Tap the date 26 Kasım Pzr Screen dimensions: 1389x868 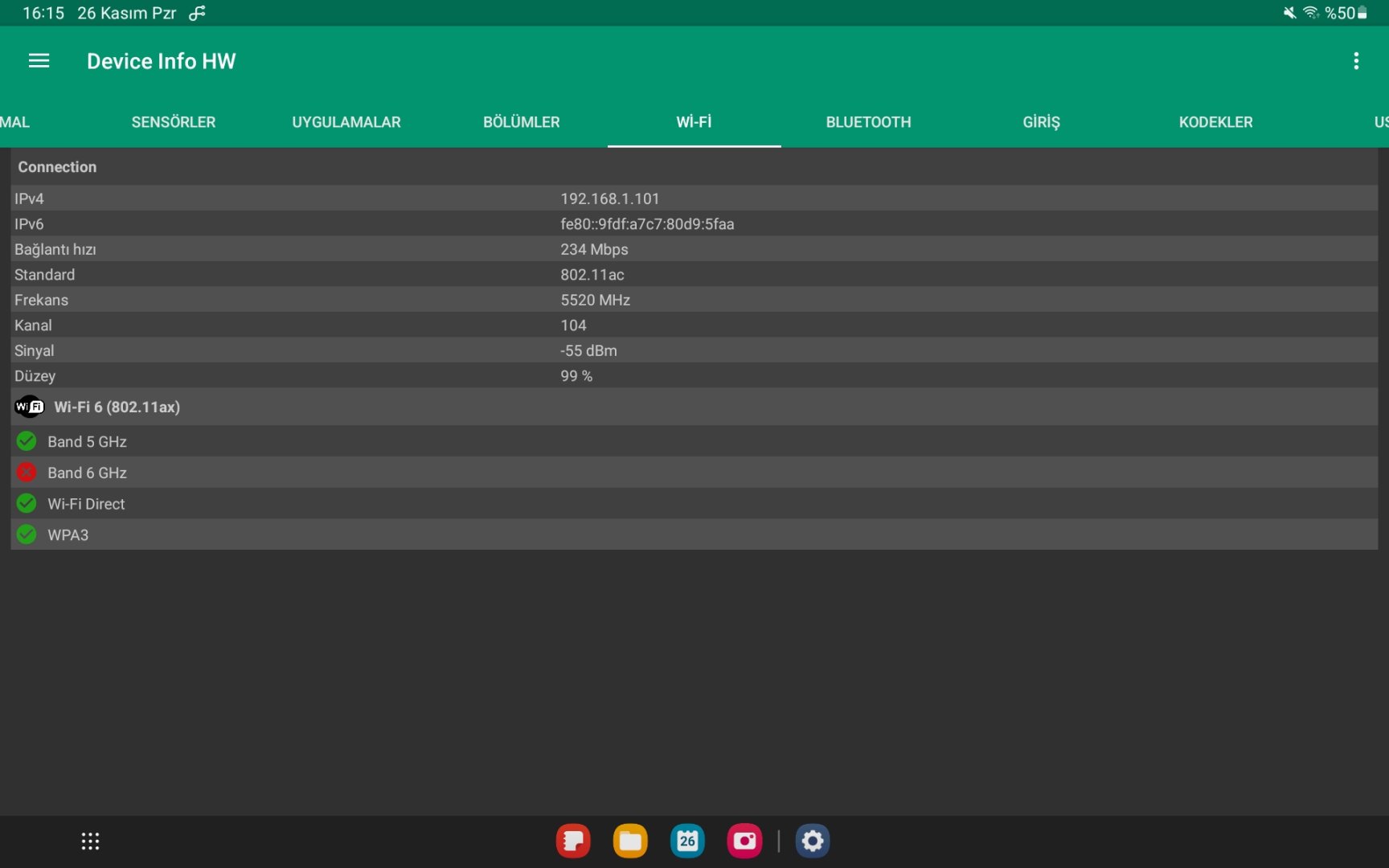coord(126,13)
